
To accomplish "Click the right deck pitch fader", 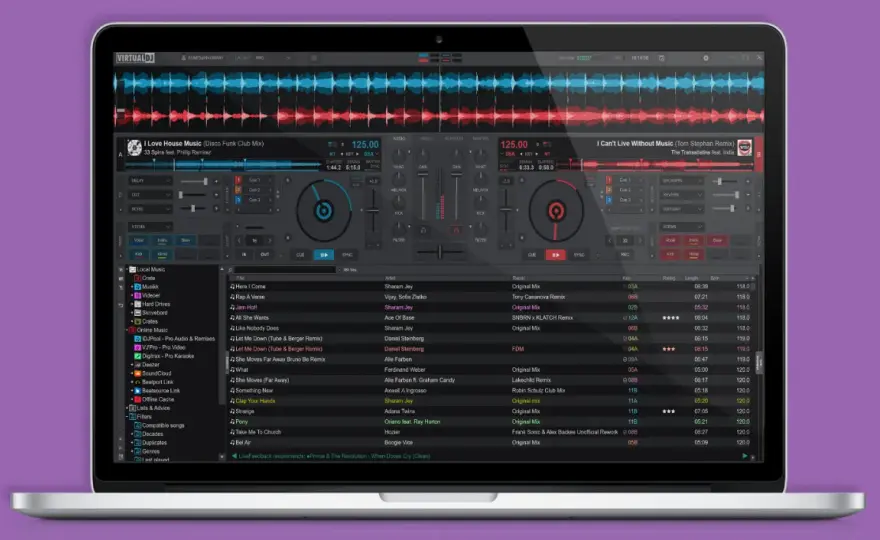I will pyautogui.click(x=506, y=212).
